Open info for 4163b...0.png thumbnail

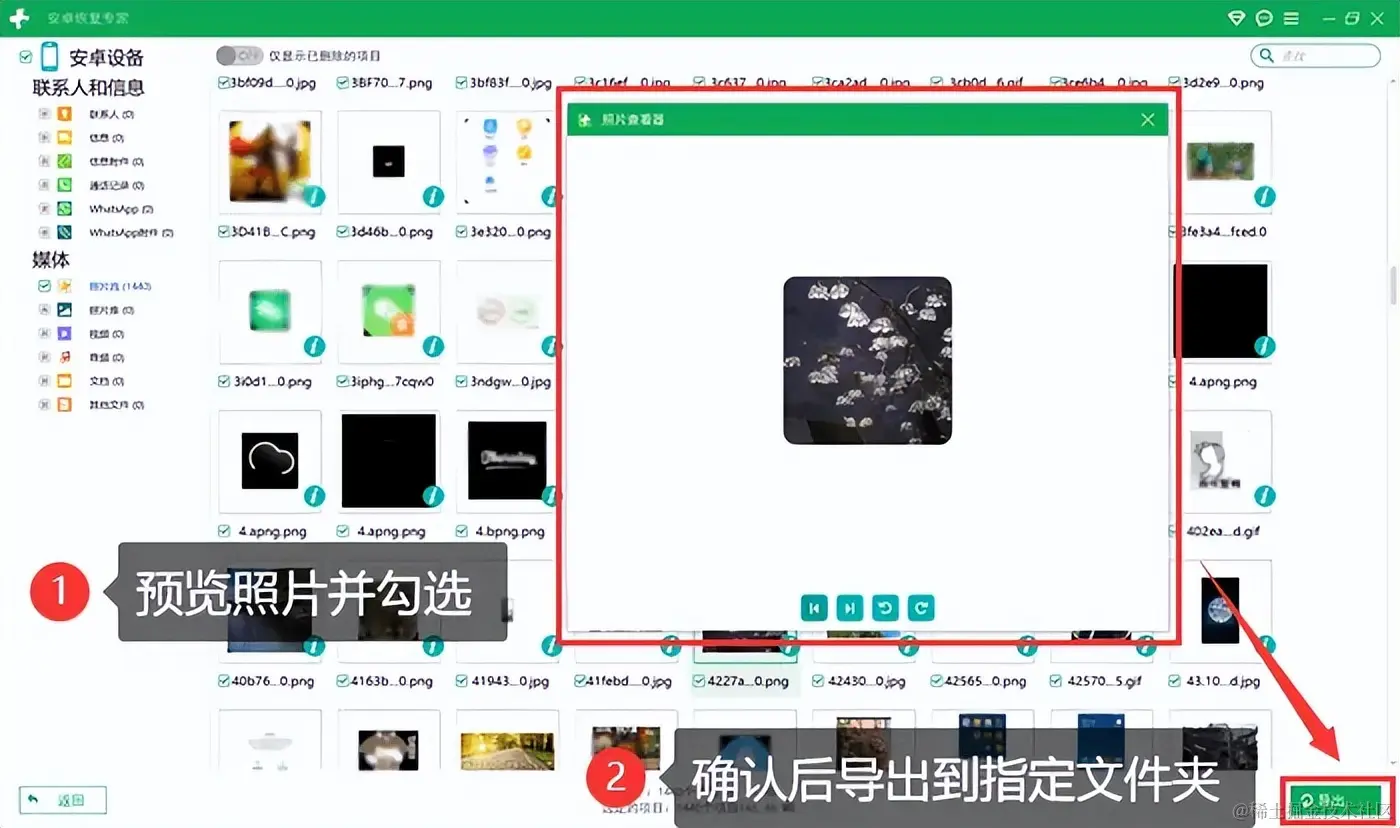point(433,646)
